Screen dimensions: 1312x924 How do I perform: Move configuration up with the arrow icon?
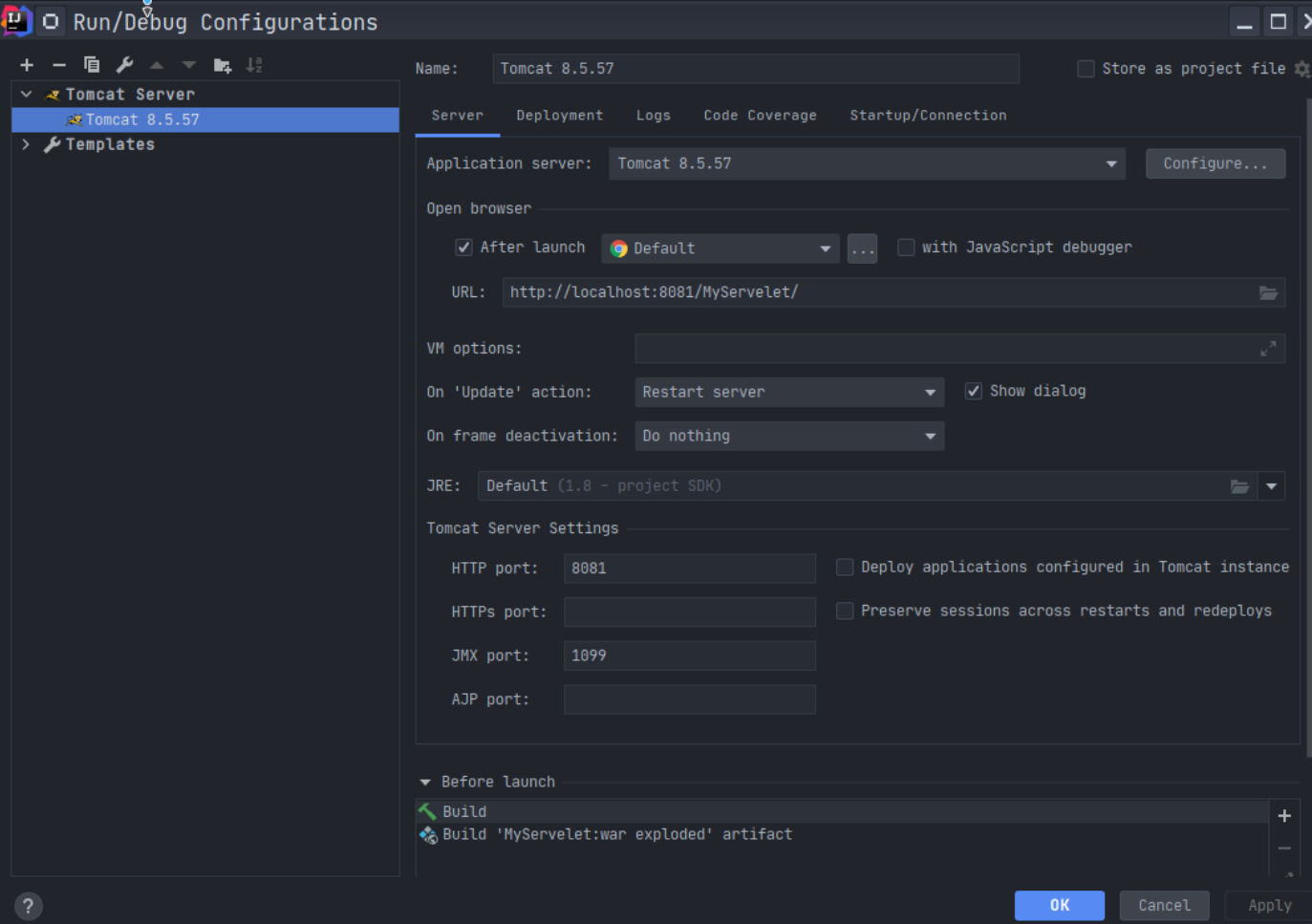pos(157,65)
